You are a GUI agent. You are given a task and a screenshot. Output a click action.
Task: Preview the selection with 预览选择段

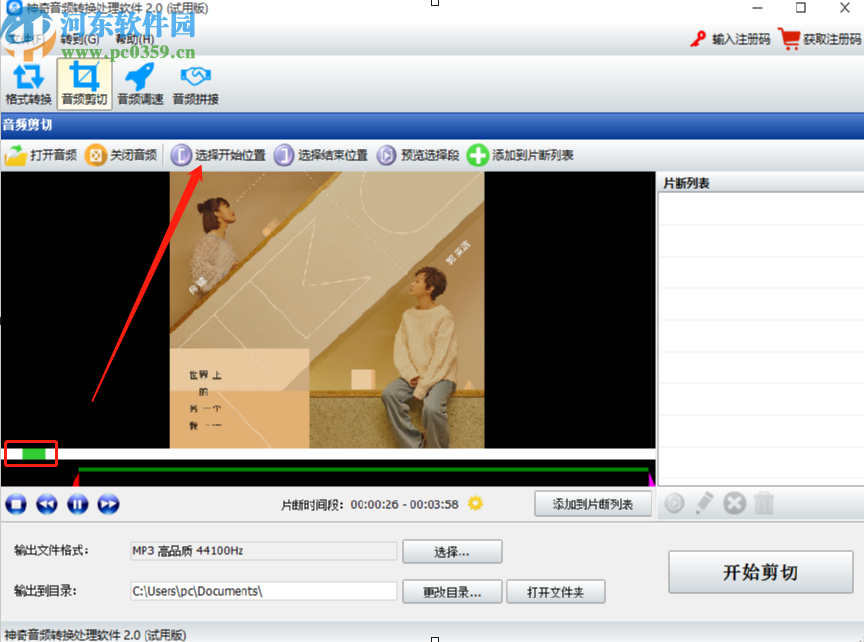coord(418,155)
